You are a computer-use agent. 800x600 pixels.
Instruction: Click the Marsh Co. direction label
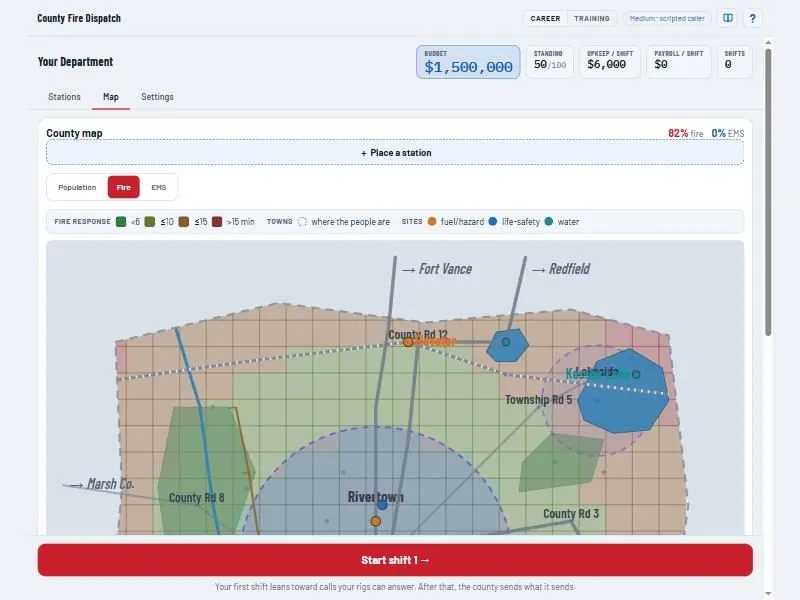[102, 484]
